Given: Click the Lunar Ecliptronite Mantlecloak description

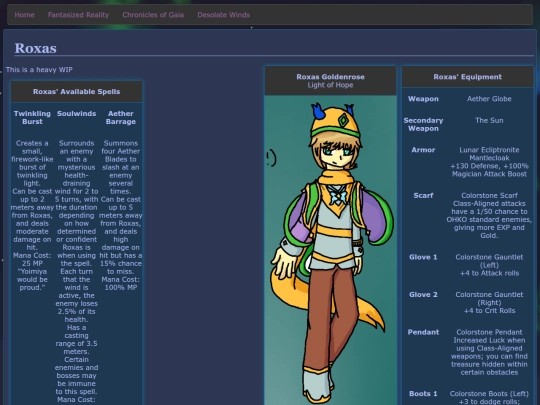Looking at the screenshot, I should coord(489,162).
